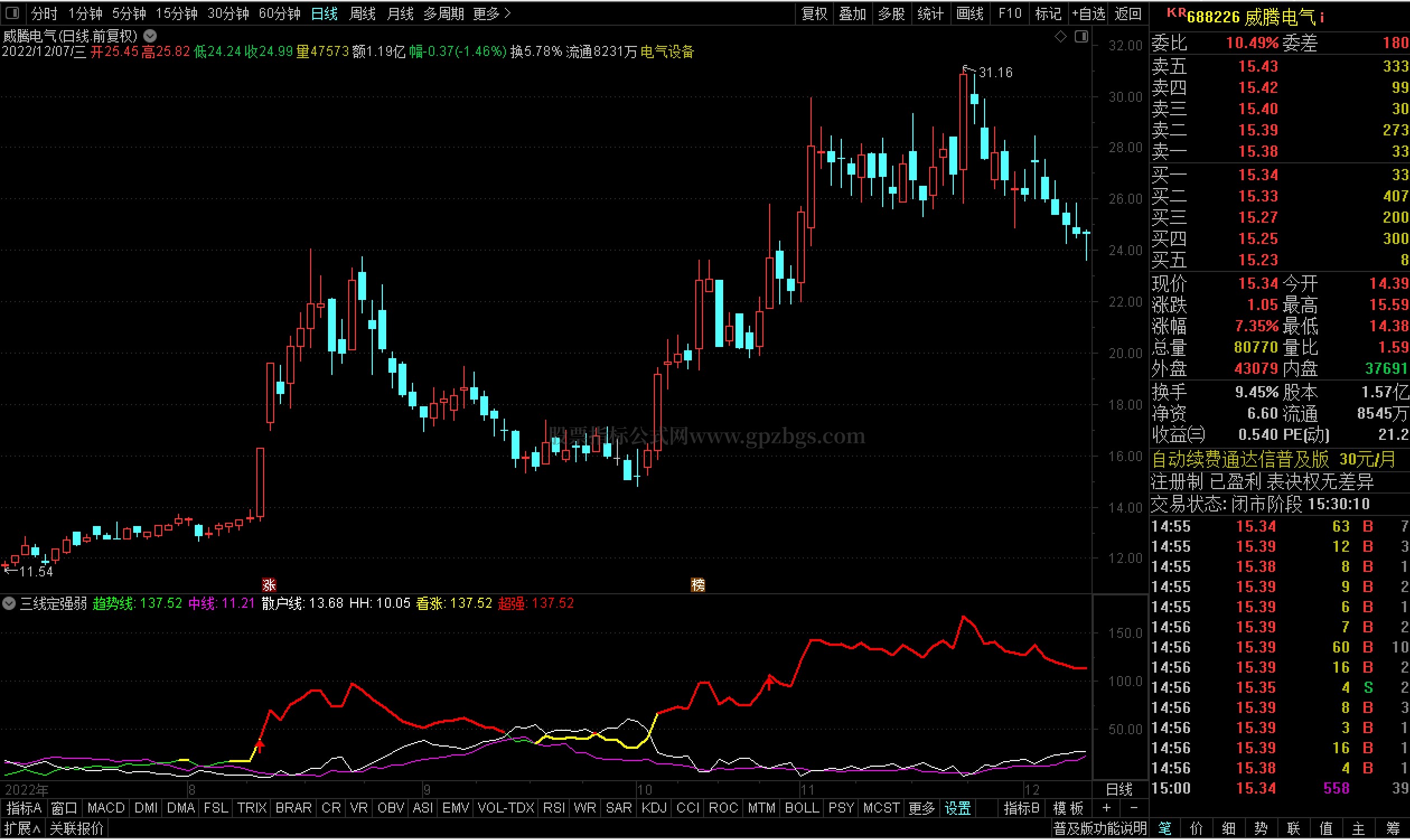Screen dimensions: 1410x840
Task: Select the 笔 tick tab
Action: [x=1164, y=829]
